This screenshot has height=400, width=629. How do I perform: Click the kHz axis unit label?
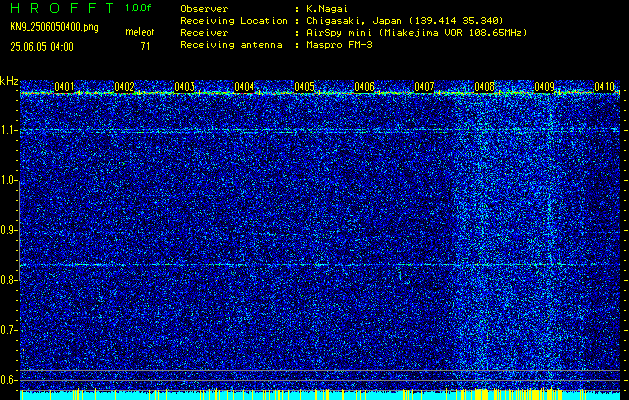pos(9,81)
